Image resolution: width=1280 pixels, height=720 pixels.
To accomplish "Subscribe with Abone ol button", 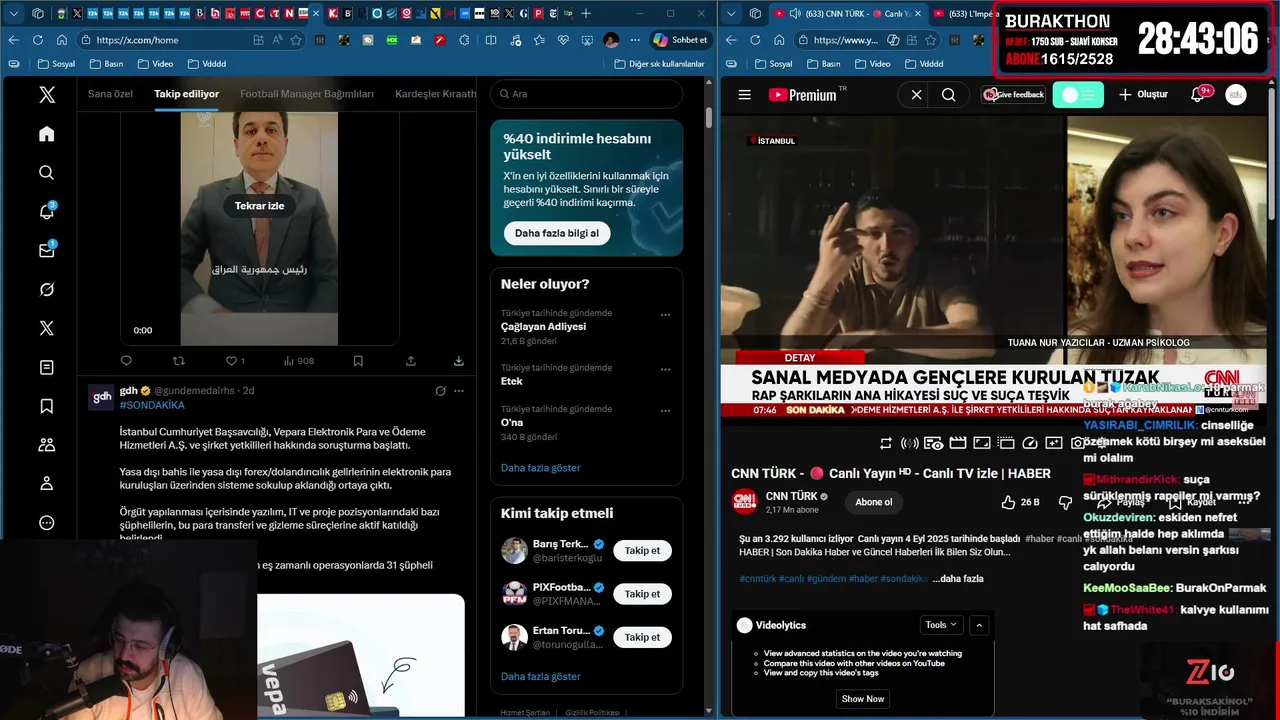I will pyautogui.click(x=873, y=502).
